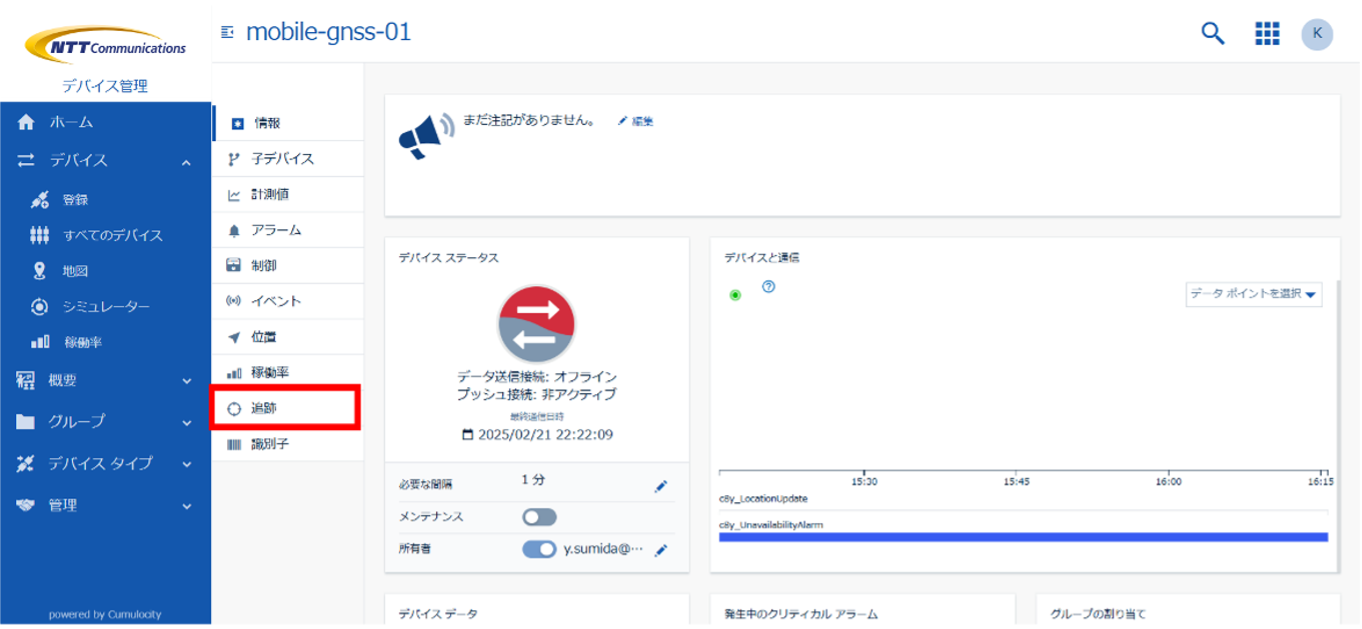Disable the 所有者 owner toggle

click(537, 550)
